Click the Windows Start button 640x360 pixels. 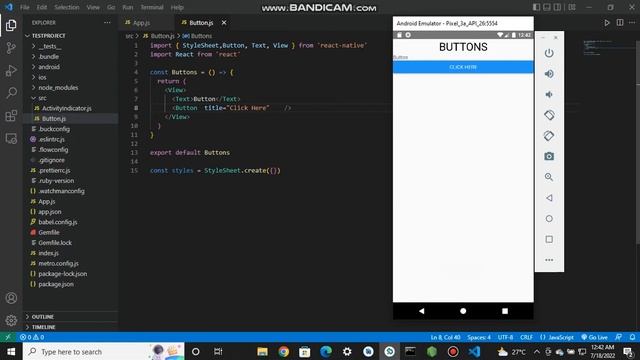[x=11, y=351]
